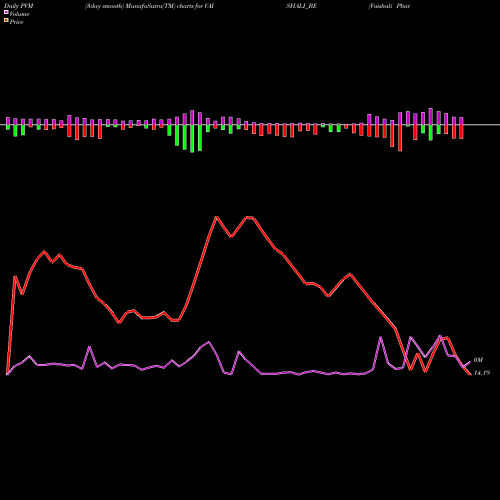Image resolution: width=500 pixels, height=500 pixels.
Task: Click the 'Volume' legend label
Action: click(x=19, y=14)
